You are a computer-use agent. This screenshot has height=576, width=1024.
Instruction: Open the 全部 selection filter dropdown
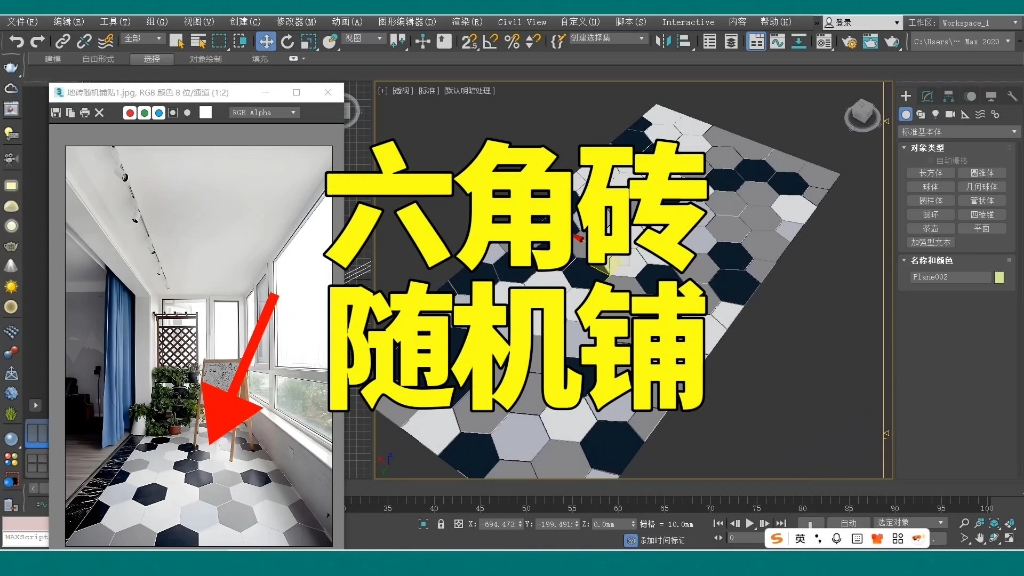(142, 39)
